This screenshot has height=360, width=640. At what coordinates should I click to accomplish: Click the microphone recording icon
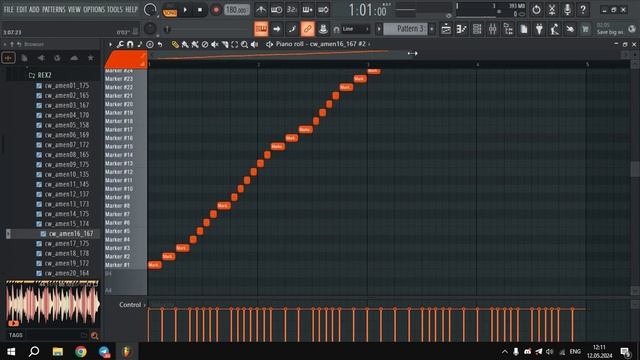tap(567, 9)
